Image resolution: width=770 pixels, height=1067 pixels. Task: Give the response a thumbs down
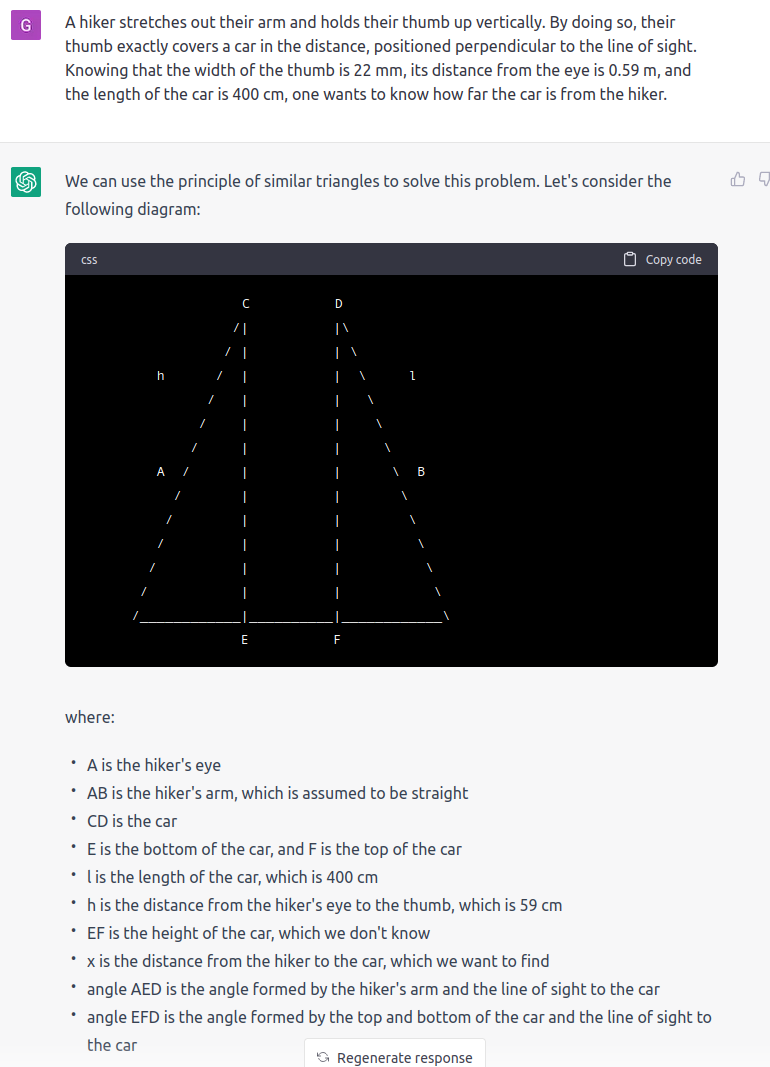point(765,180)
